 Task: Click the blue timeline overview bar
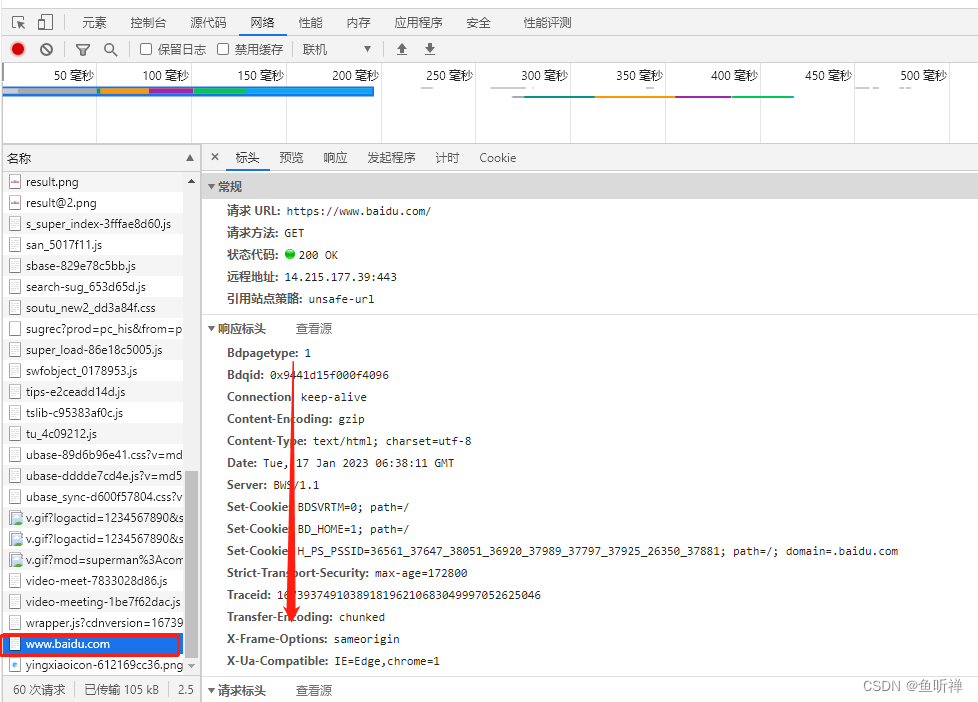coord(188,92)
